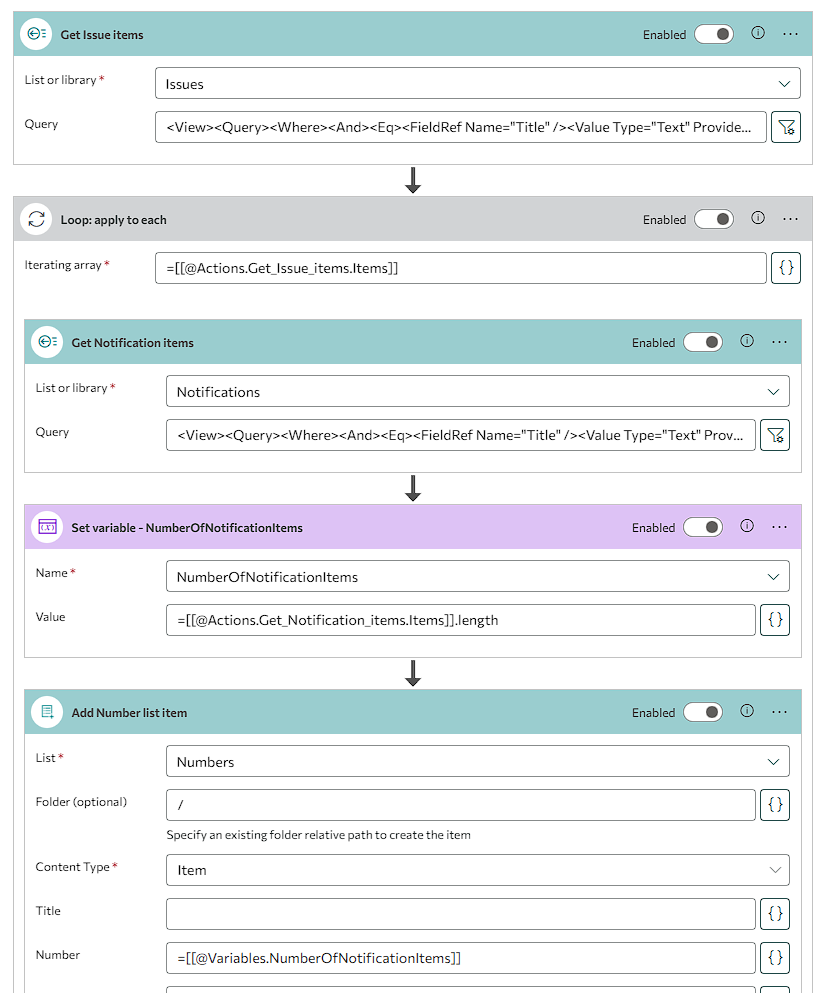Click into the empty Title input field
Image resolution: width=819 pixels, height=993 pixels.
click(460, 914)
